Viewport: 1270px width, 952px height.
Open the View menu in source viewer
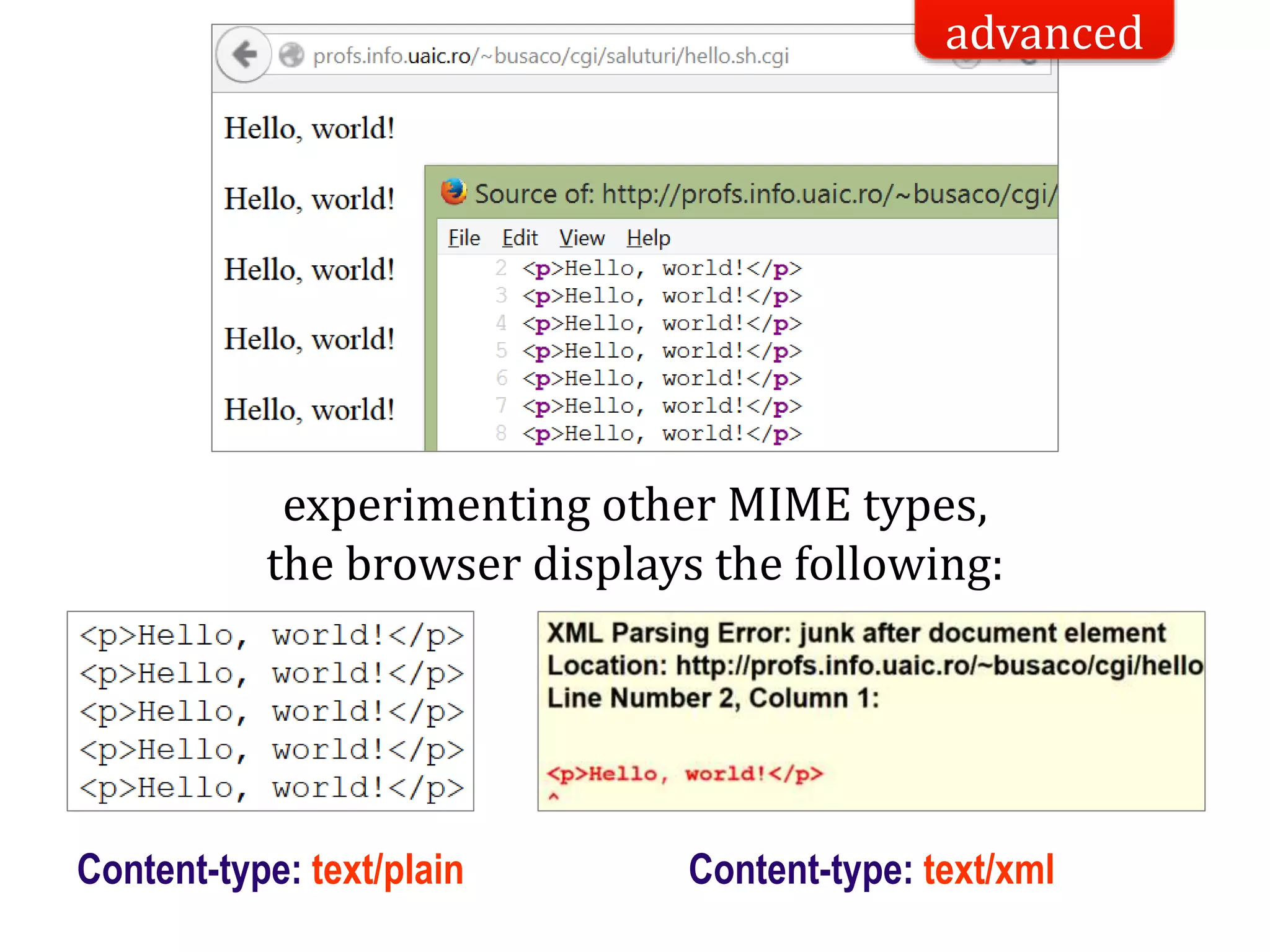coord(581,238)
